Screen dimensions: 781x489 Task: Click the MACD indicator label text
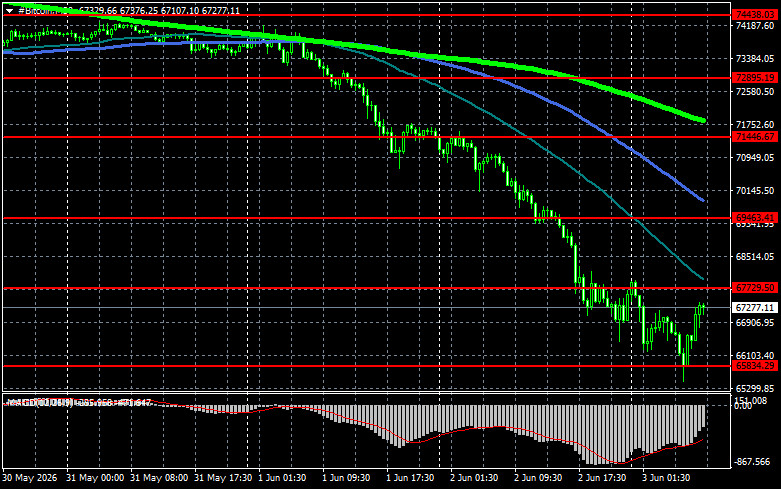point(78,402)
